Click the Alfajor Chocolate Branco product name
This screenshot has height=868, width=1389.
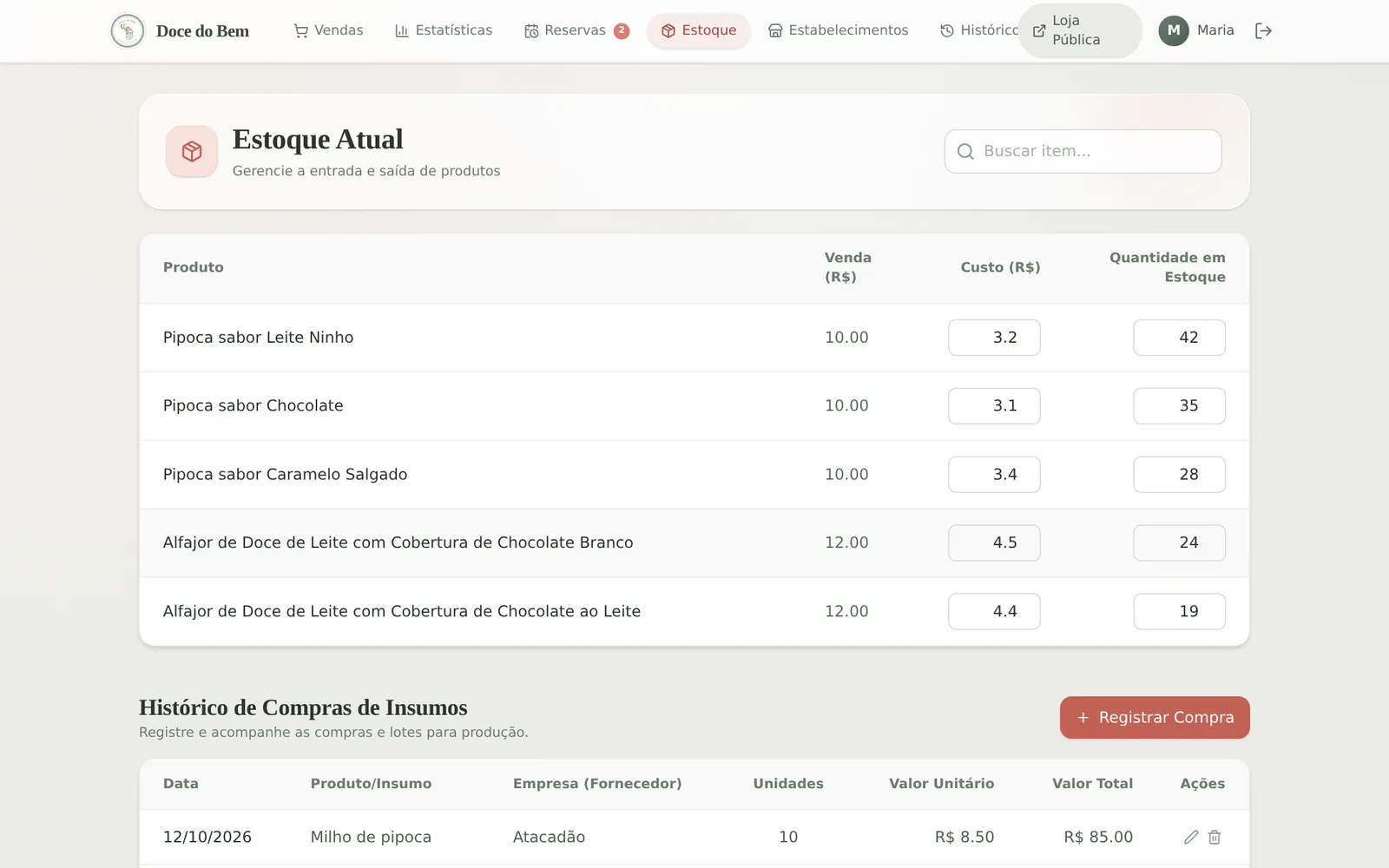point(398,542)
